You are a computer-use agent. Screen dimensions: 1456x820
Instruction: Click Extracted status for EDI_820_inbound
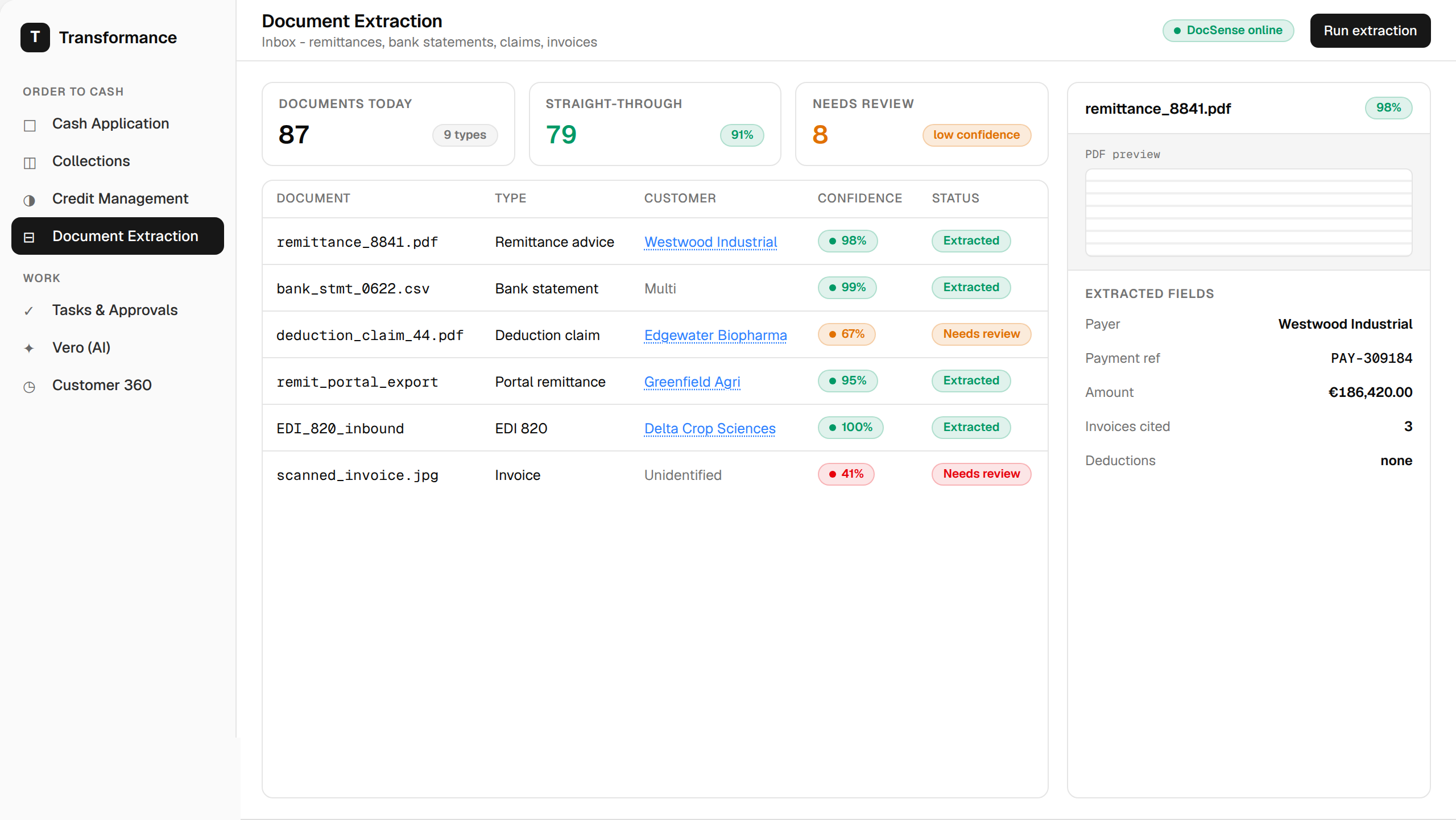(971, 427)
